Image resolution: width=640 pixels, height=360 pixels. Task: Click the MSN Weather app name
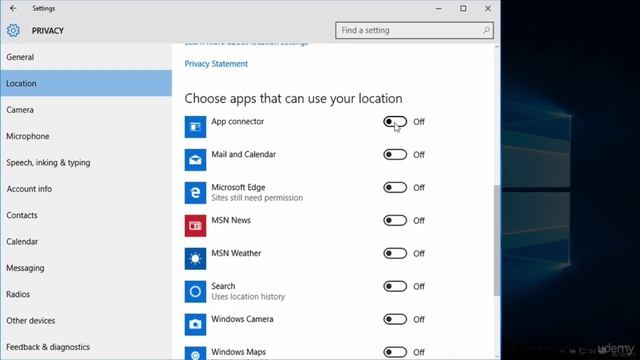tap(236, 253)
